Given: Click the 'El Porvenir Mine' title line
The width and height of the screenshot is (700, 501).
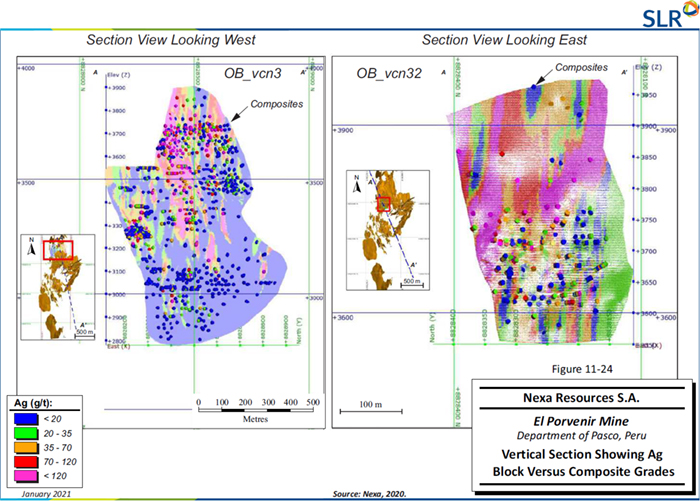Looking at the screenshot, I should coord(581,422).
